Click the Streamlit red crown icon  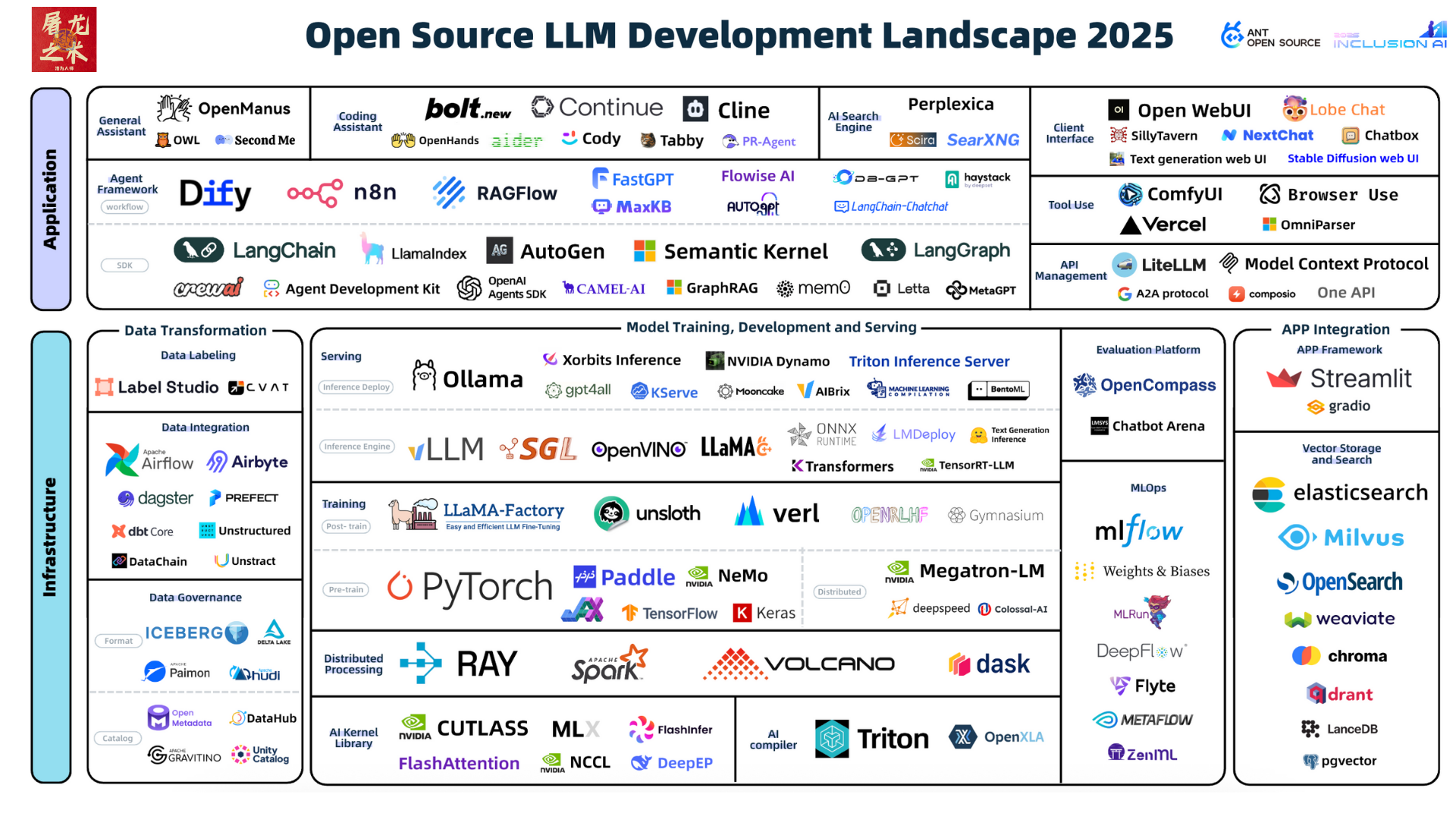[1283, 377]
